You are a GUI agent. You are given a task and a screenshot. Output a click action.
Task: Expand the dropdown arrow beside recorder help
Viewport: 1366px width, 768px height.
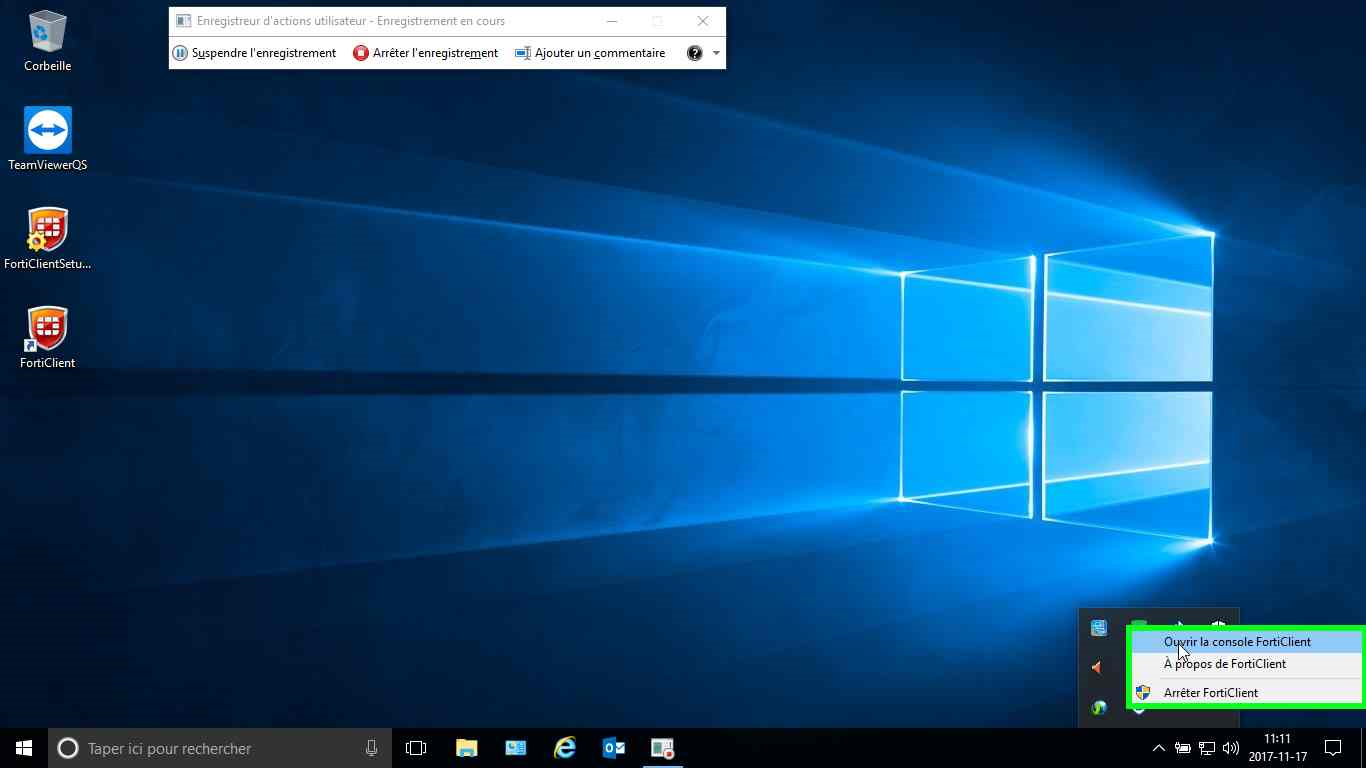[716, 53]
